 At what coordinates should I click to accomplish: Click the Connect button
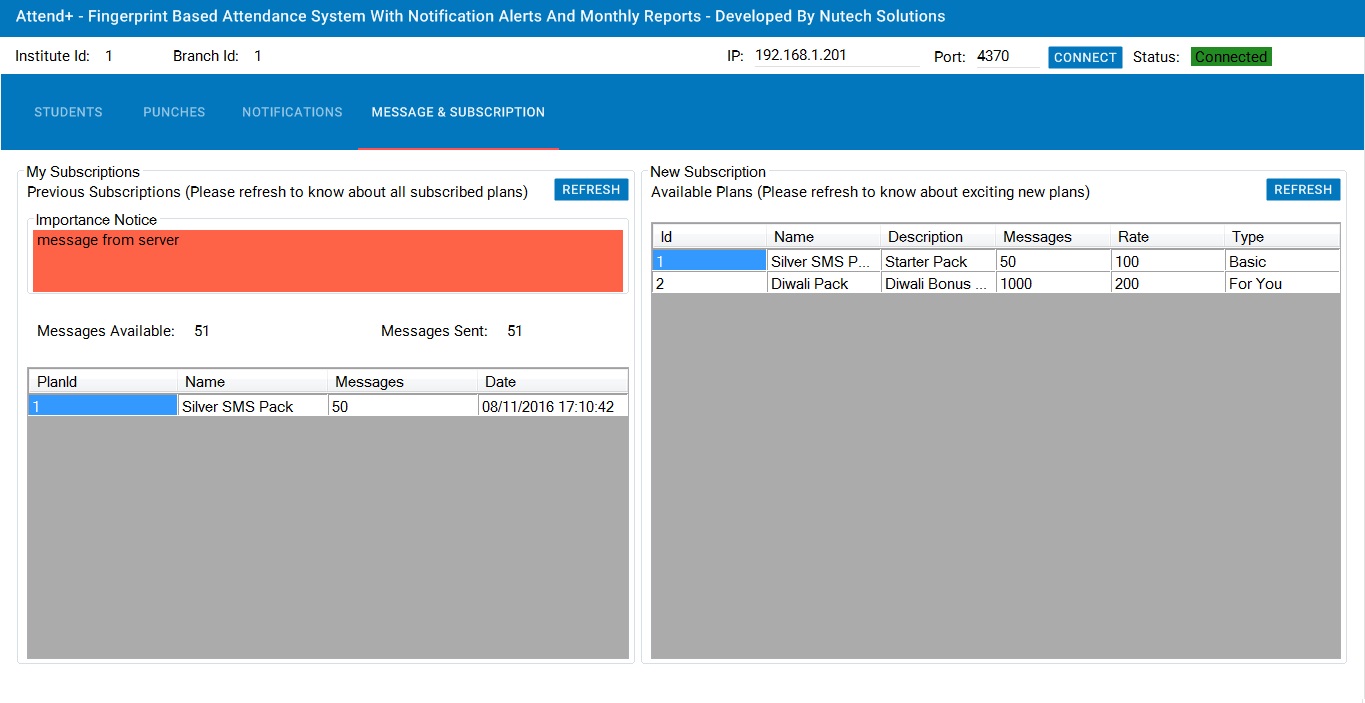coord(1085,57)
